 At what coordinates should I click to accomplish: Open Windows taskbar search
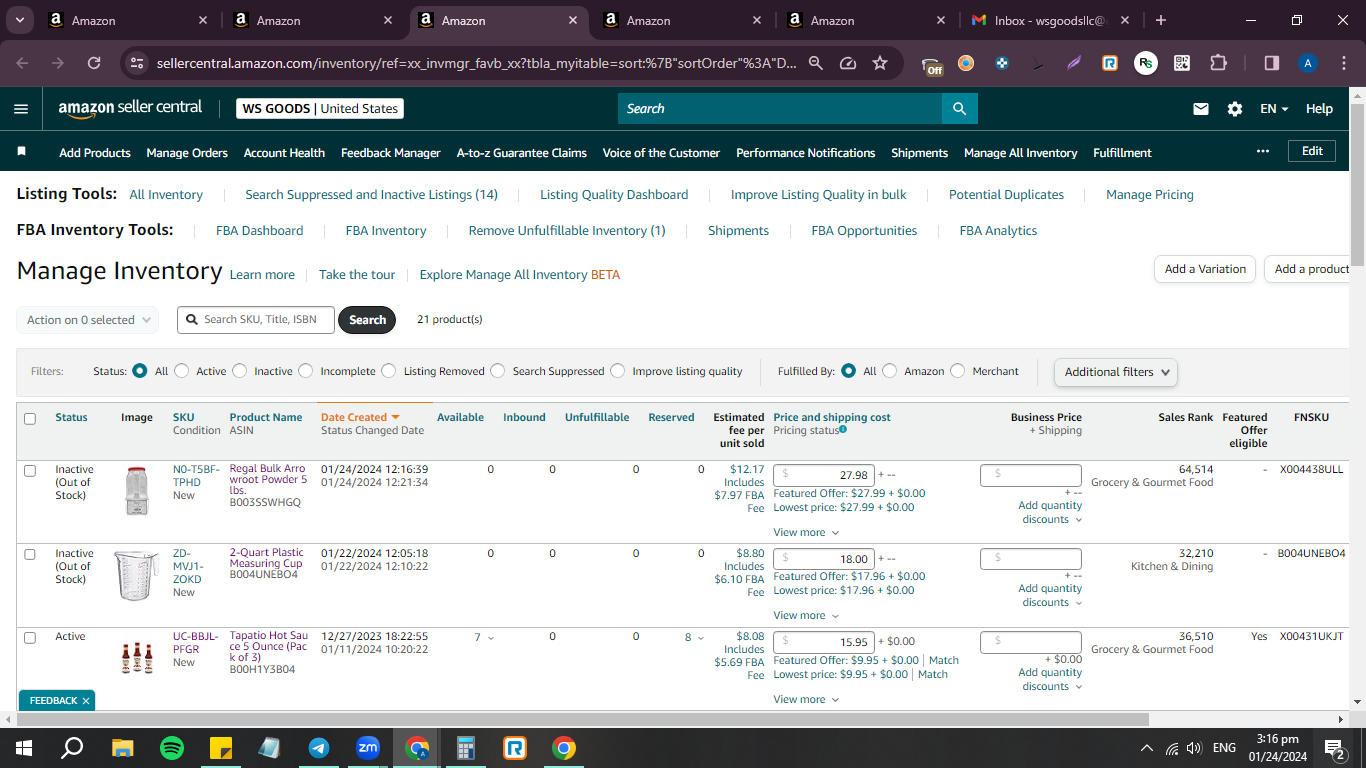point(72,748)
